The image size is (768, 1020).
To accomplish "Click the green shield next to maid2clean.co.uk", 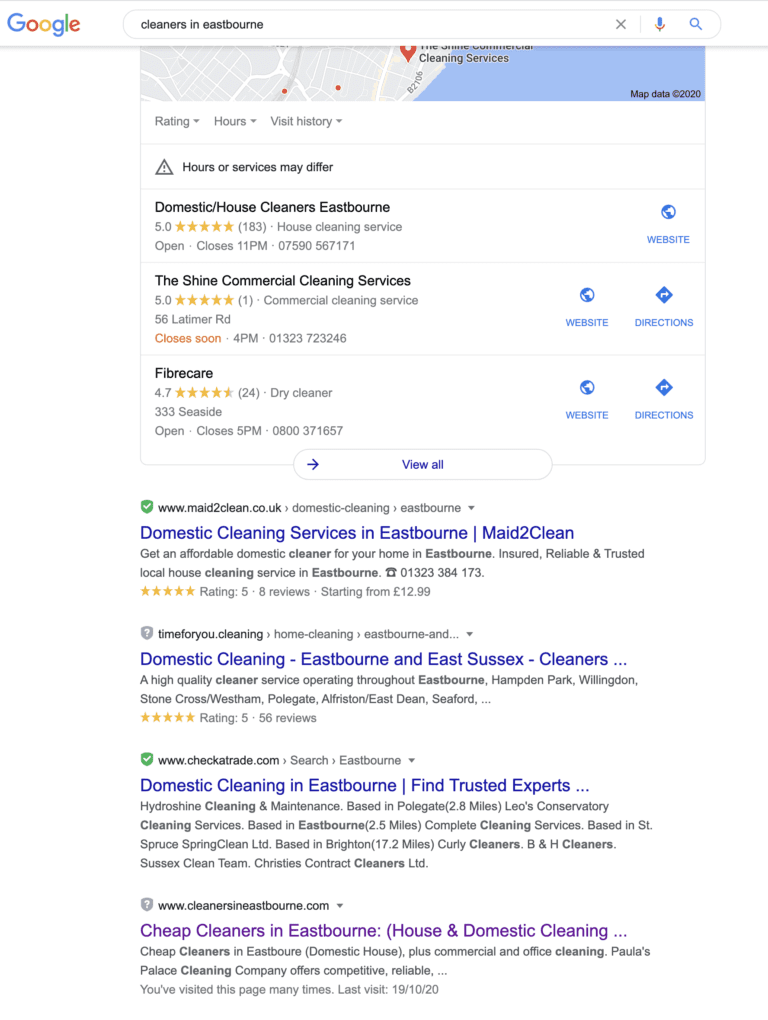I will [147, 507].
